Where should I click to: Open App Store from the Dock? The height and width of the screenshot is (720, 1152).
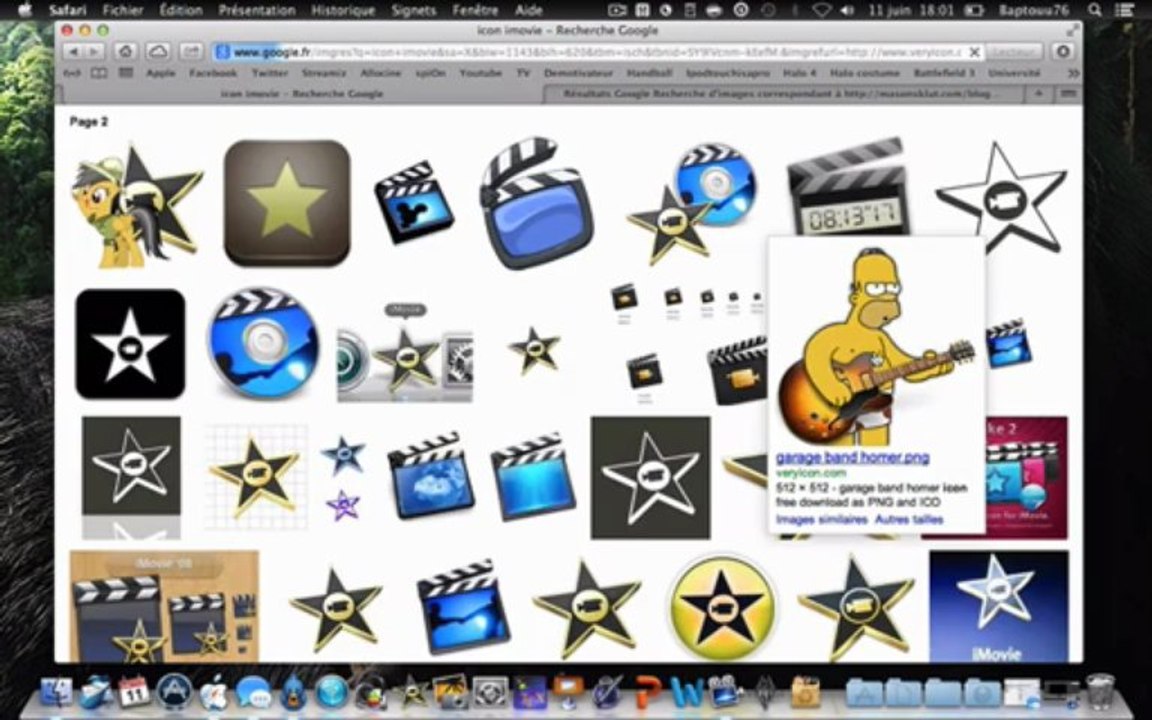click(174, 692)
